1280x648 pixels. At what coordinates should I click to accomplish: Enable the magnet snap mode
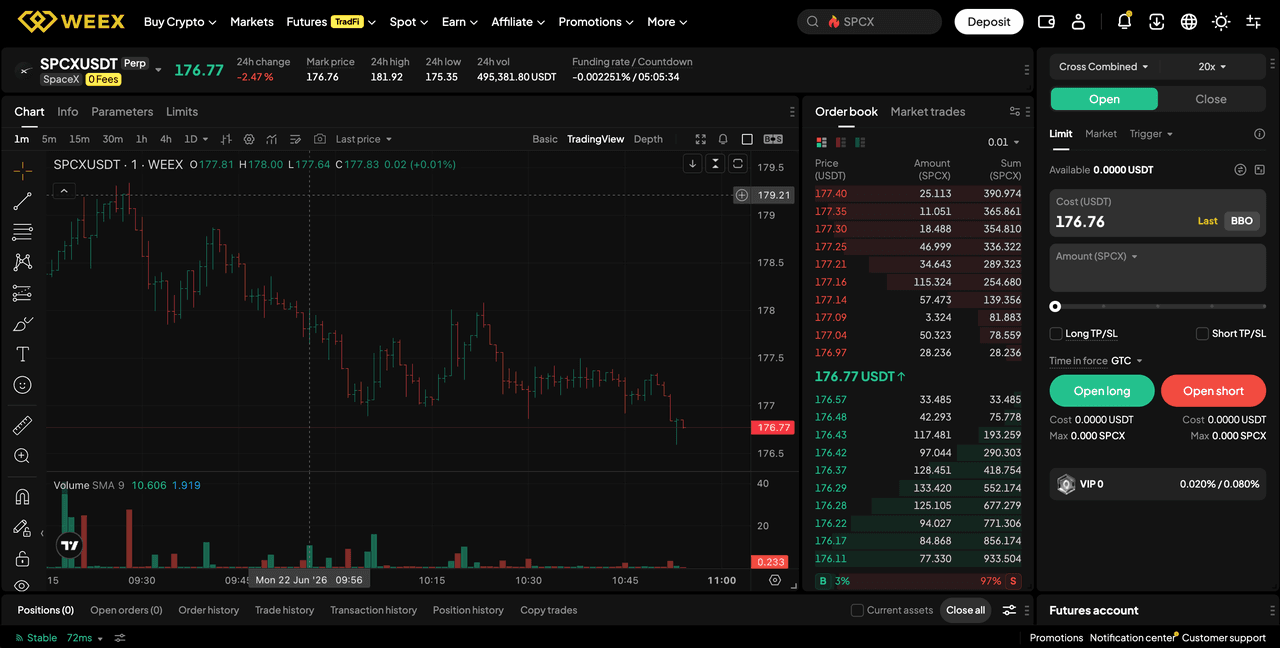click(22, 497)
